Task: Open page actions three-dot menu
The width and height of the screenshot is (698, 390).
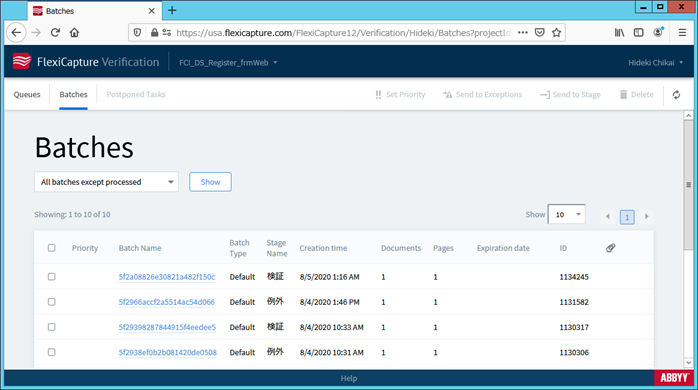Action: click(x=523, y=32)
